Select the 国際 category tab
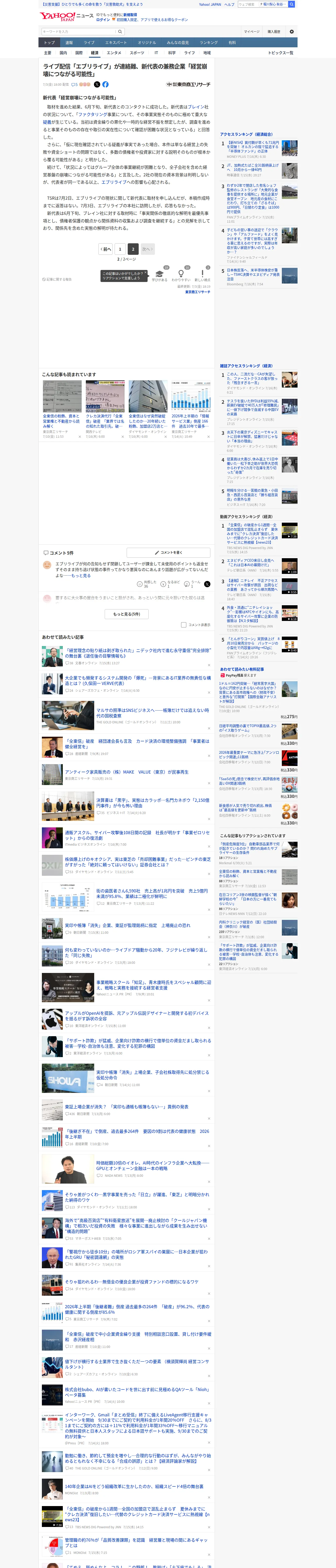The image size is (336, 1568). tap(79, 53)
